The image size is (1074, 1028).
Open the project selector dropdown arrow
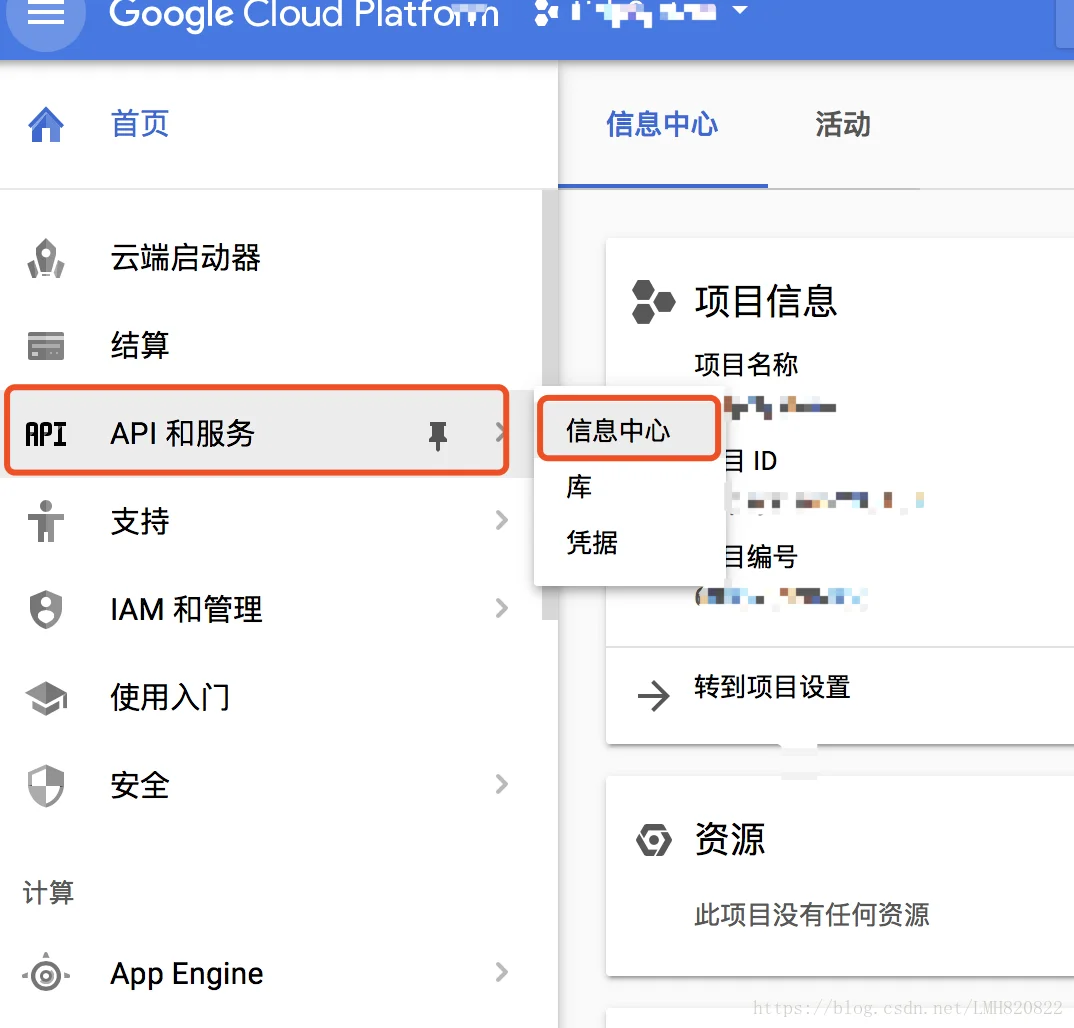point(740,10)
